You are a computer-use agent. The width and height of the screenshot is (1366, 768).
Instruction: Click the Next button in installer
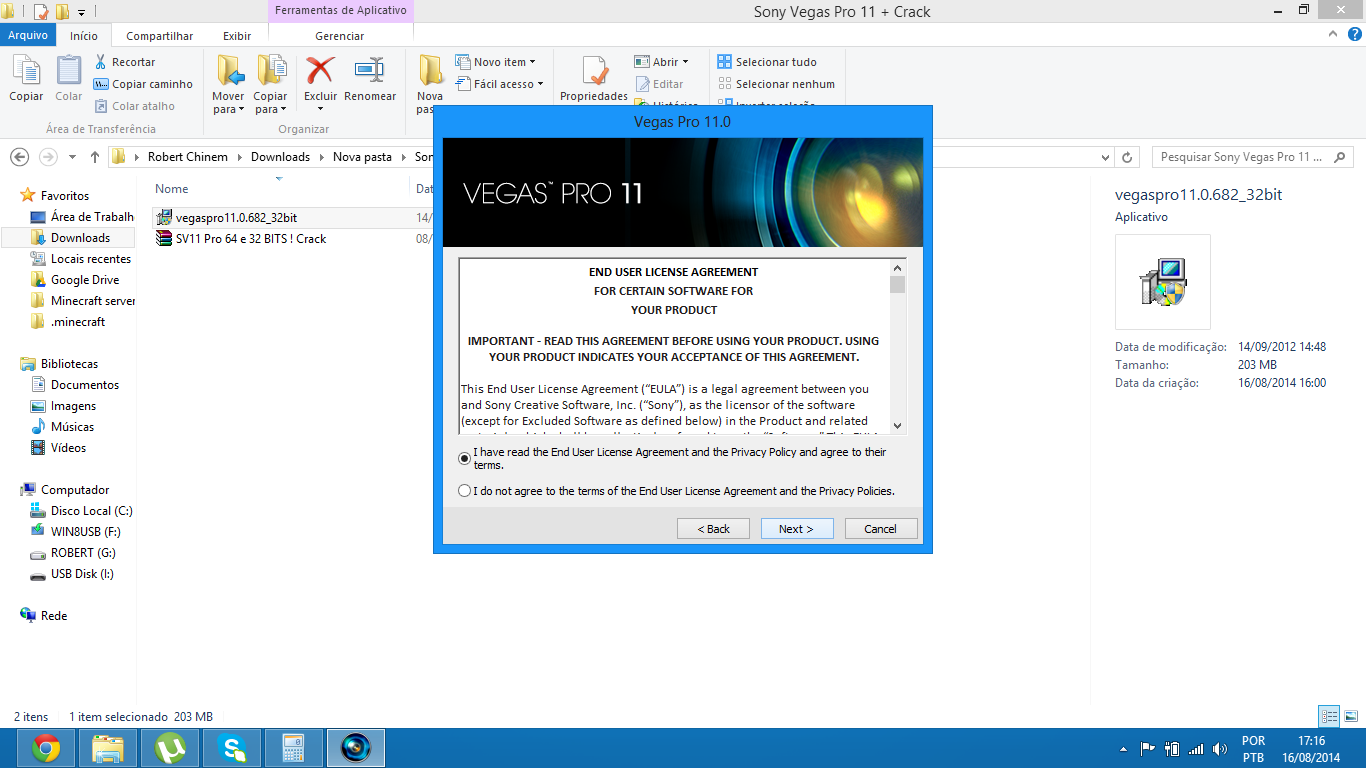pos(797,529)
